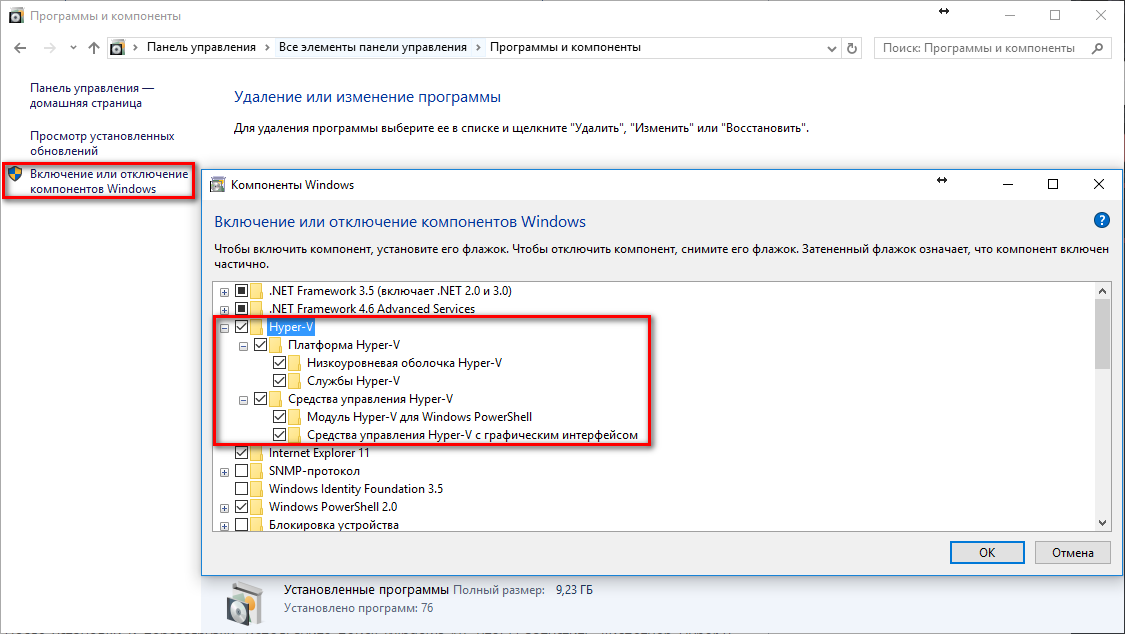Viewport: 1125px width, 634px height.
Task: Uncheck the Hyper-V root checkbox
Action: click(242, 327)
